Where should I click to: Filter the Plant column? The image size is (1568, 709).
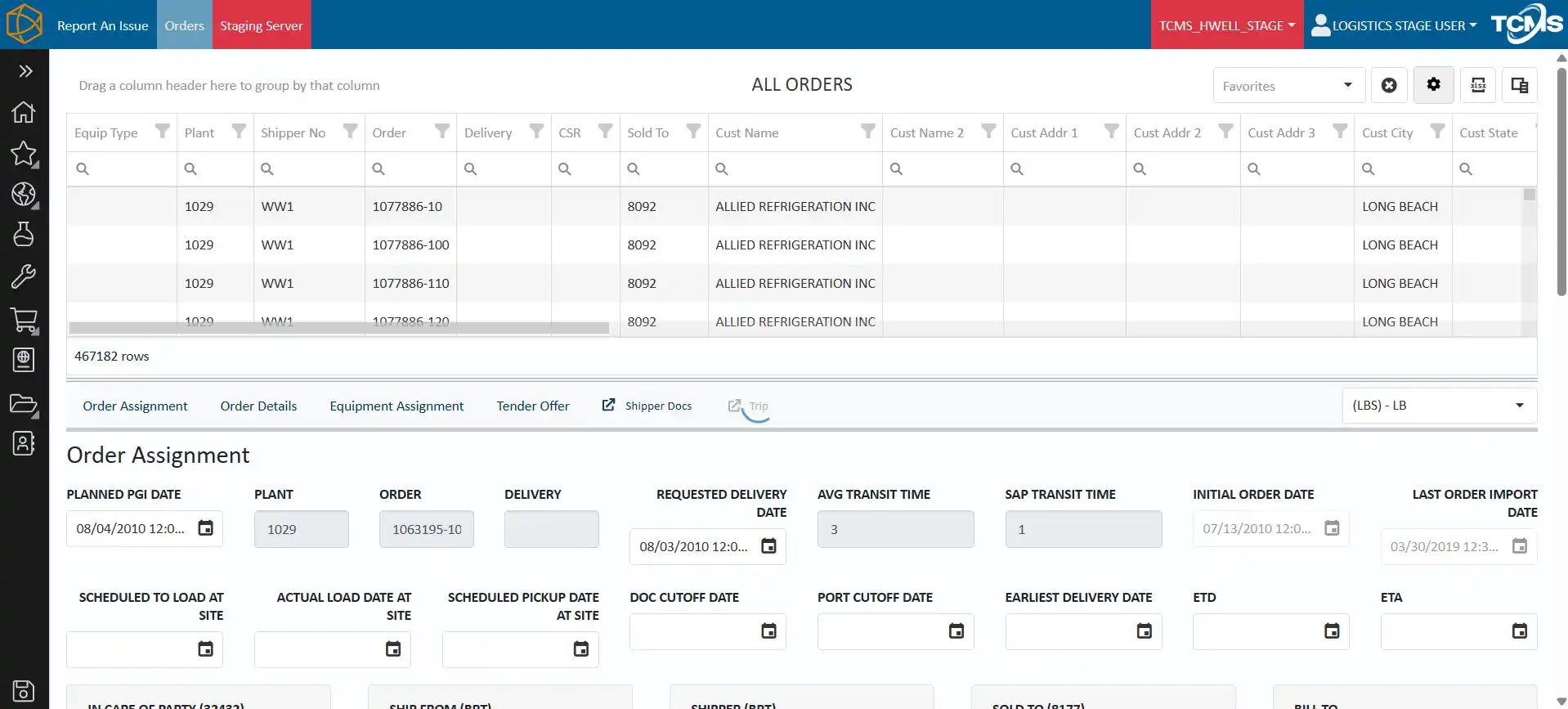239,131
